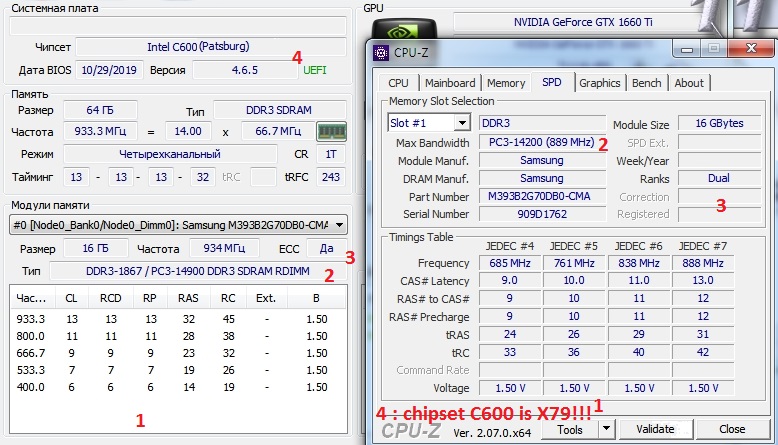Switch to the Graphics tab
This screenshot has height=445, width=778.
(599, 83)
